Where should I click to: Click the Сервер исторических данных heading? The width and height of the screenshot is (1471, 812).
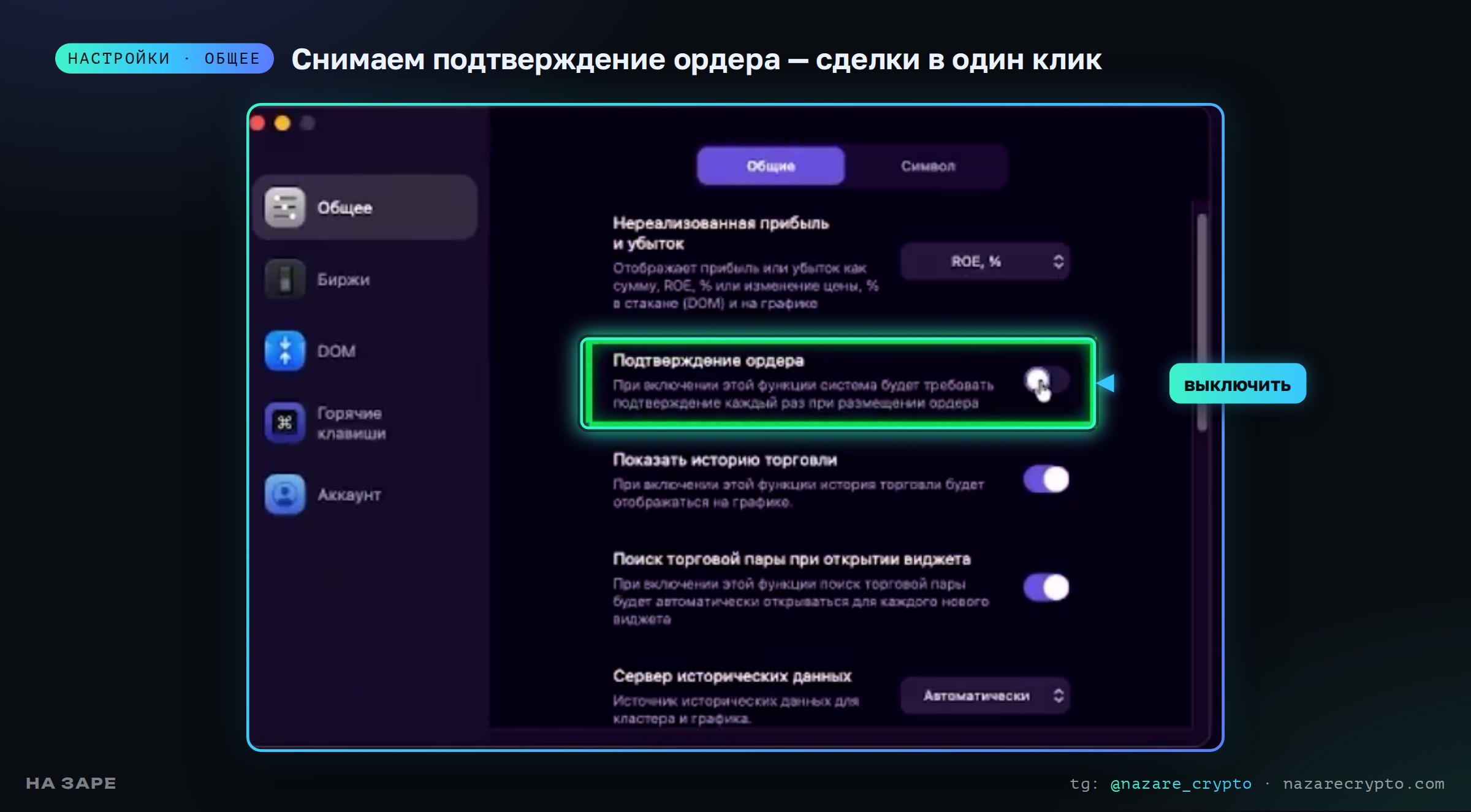(732, 676)
